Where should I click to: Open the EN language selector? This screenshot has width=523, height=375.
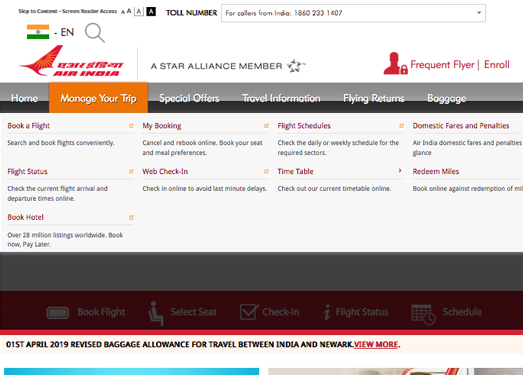(67, 32)
